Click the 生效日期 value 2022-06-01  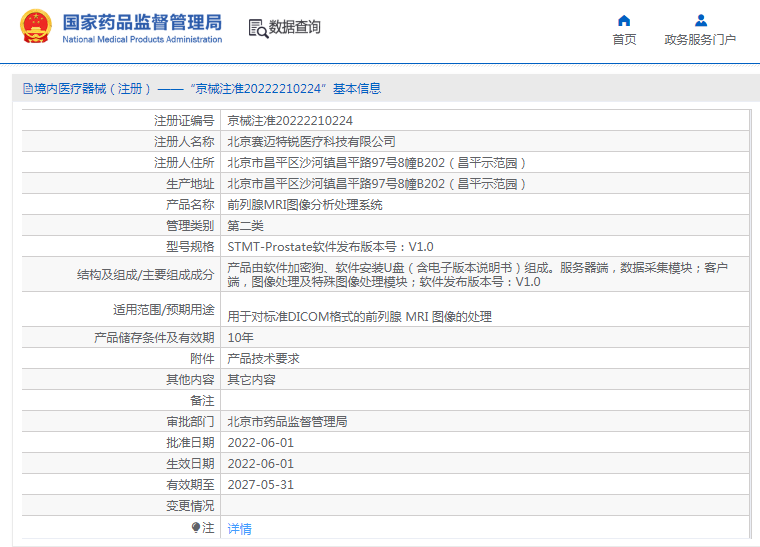(261, 464)
